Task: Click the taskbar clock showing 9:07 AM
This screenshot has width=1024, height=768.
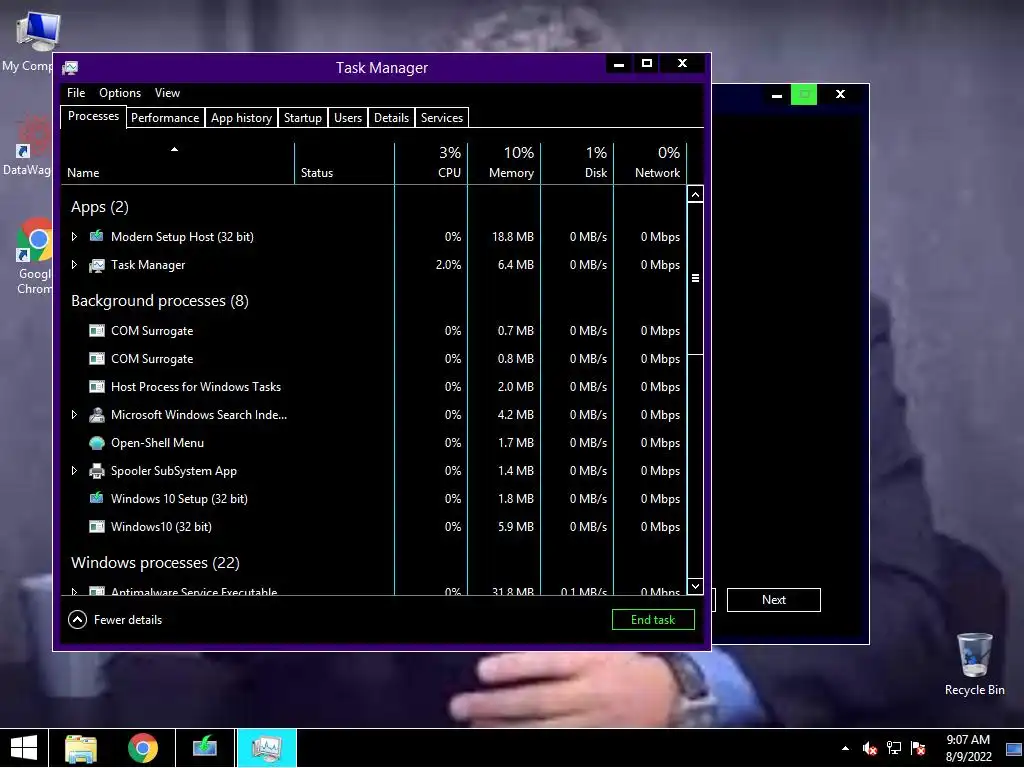Action: (968, 748)
